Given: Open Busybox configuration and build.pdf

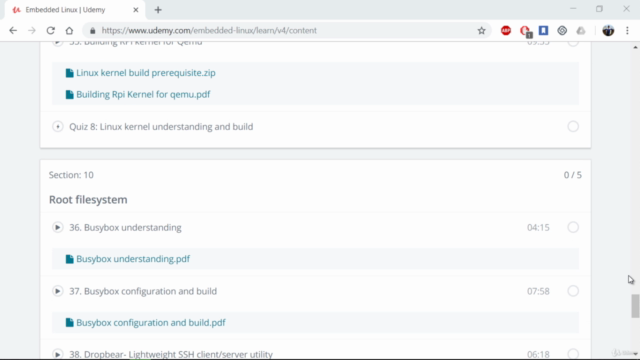Looking at the screenshot, I should point(151,323).
